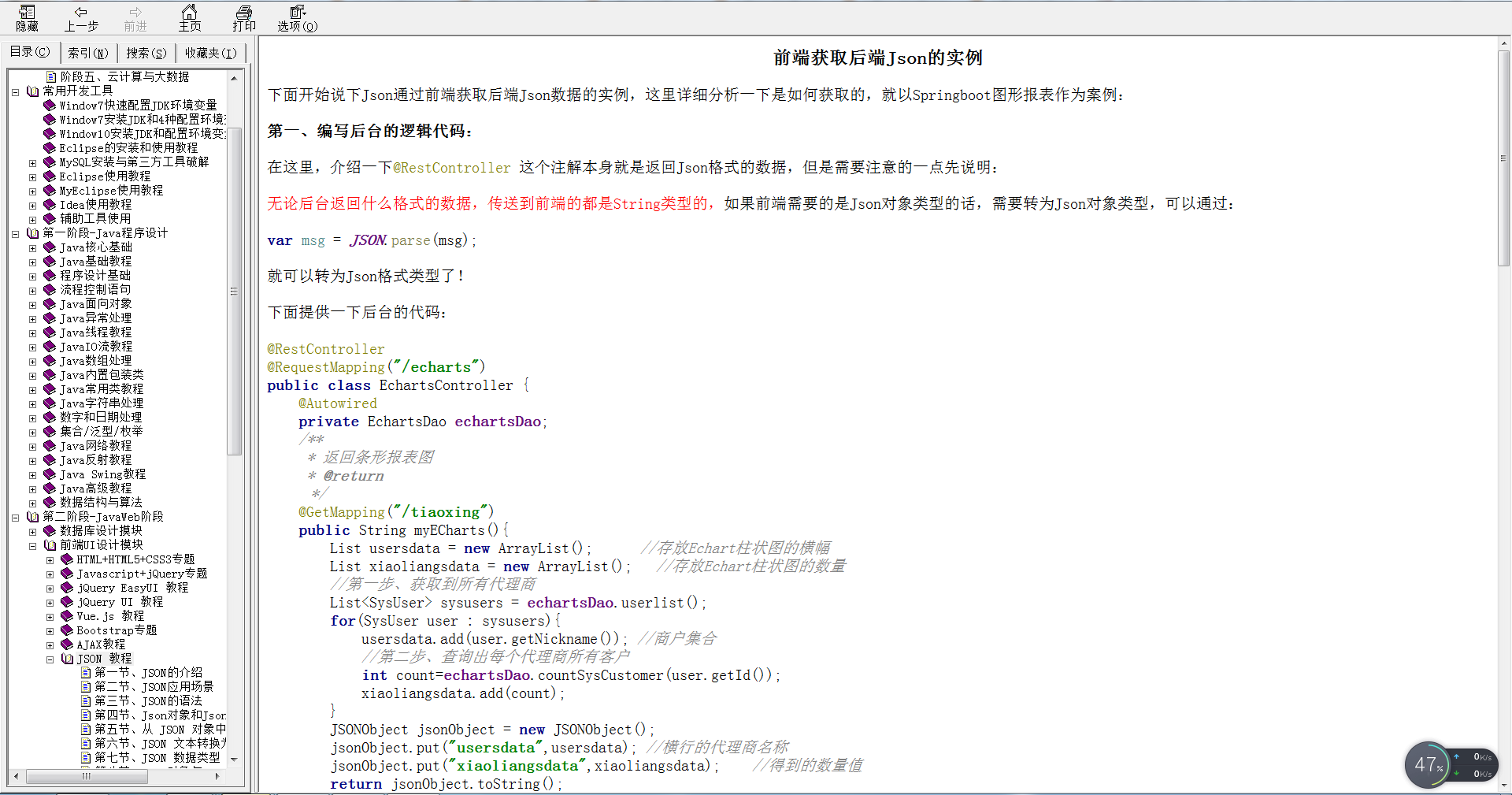The height and width of the screenshot is (795, 1512).
Task: Click the tree's horizontal scroll left arrow
Action: coord(17,776)
